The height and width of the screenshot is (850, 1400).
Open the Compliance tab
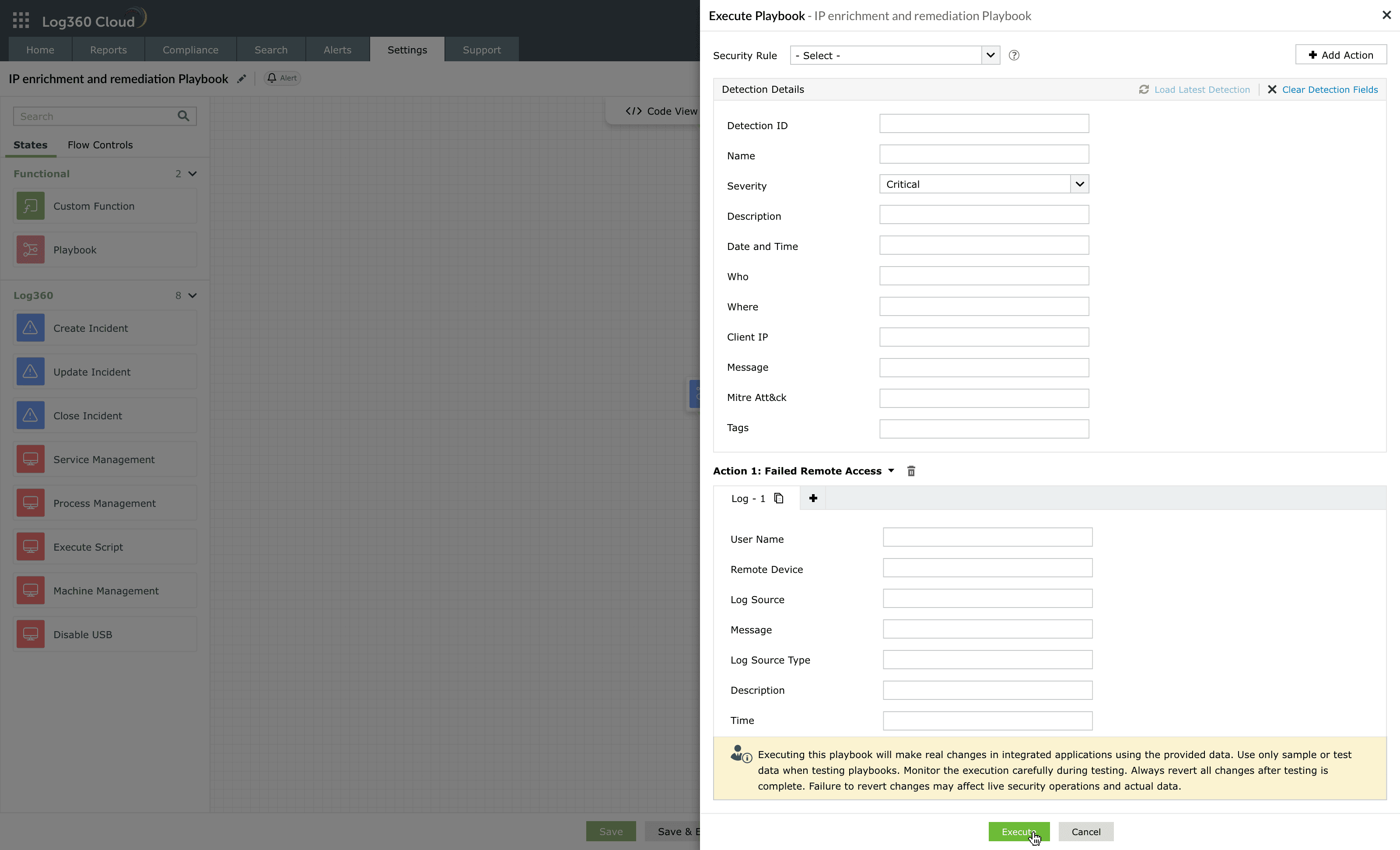pos(190,49)
